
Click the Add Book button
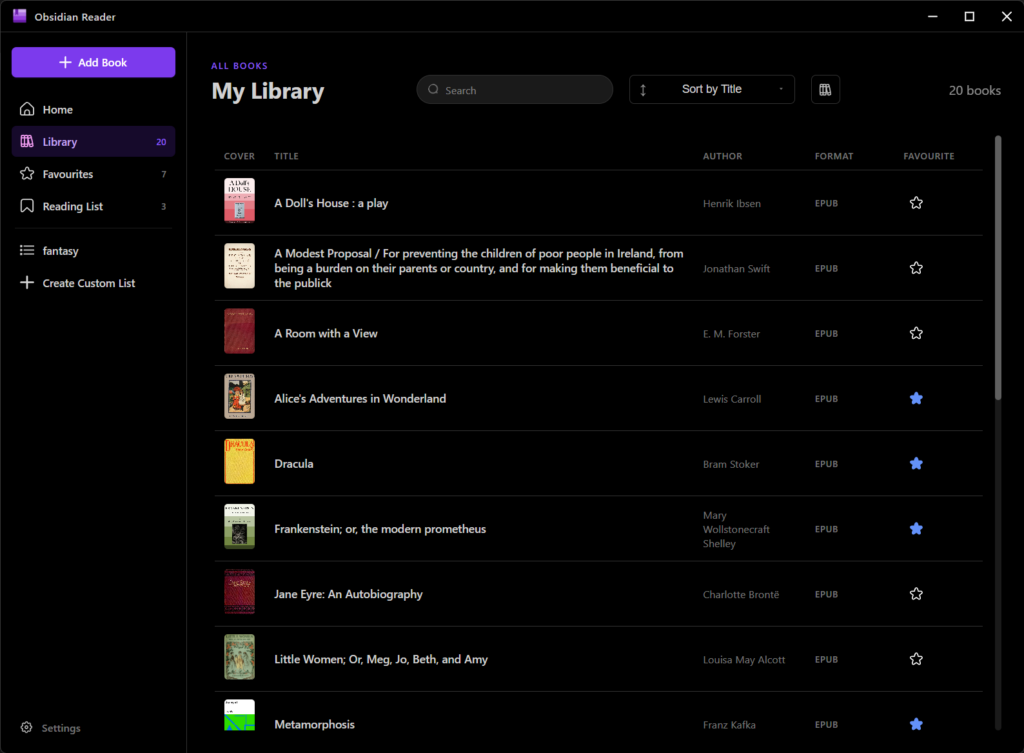[x=93, y=62]
